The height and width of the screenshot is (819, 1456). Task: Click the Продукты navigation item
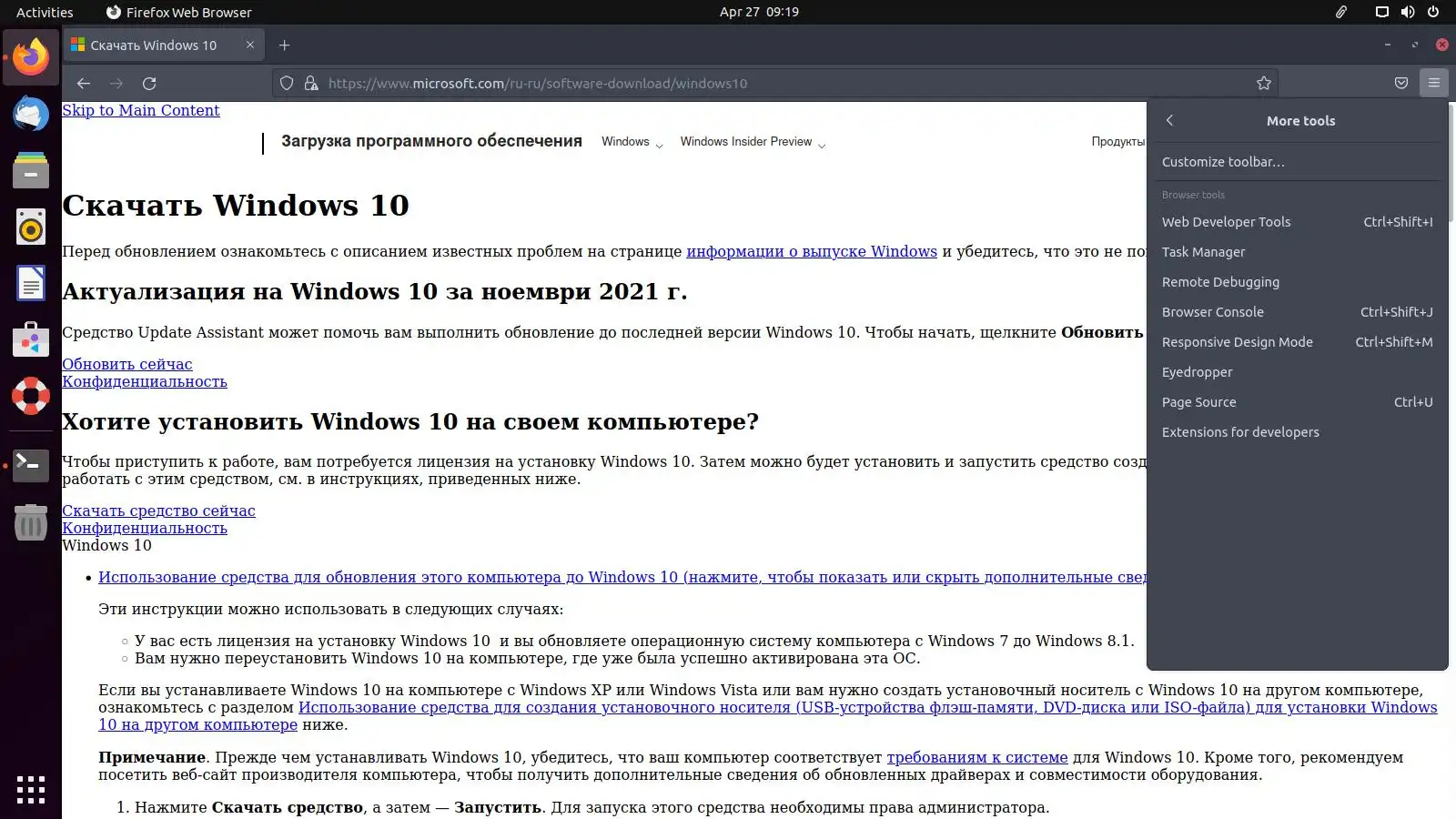point(1118,142)
